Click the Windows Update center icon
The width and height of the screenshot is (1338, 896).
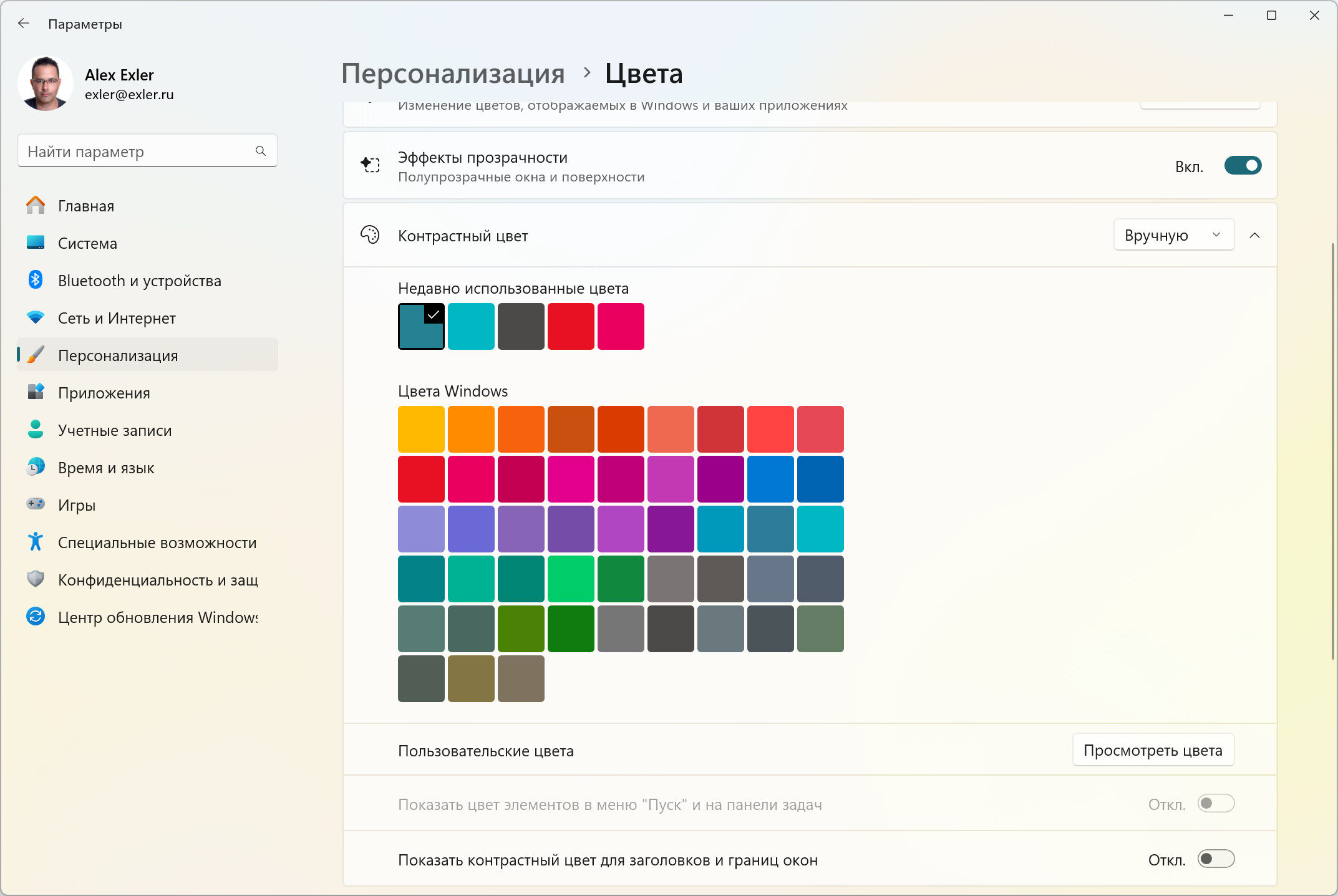coord(36,617)
